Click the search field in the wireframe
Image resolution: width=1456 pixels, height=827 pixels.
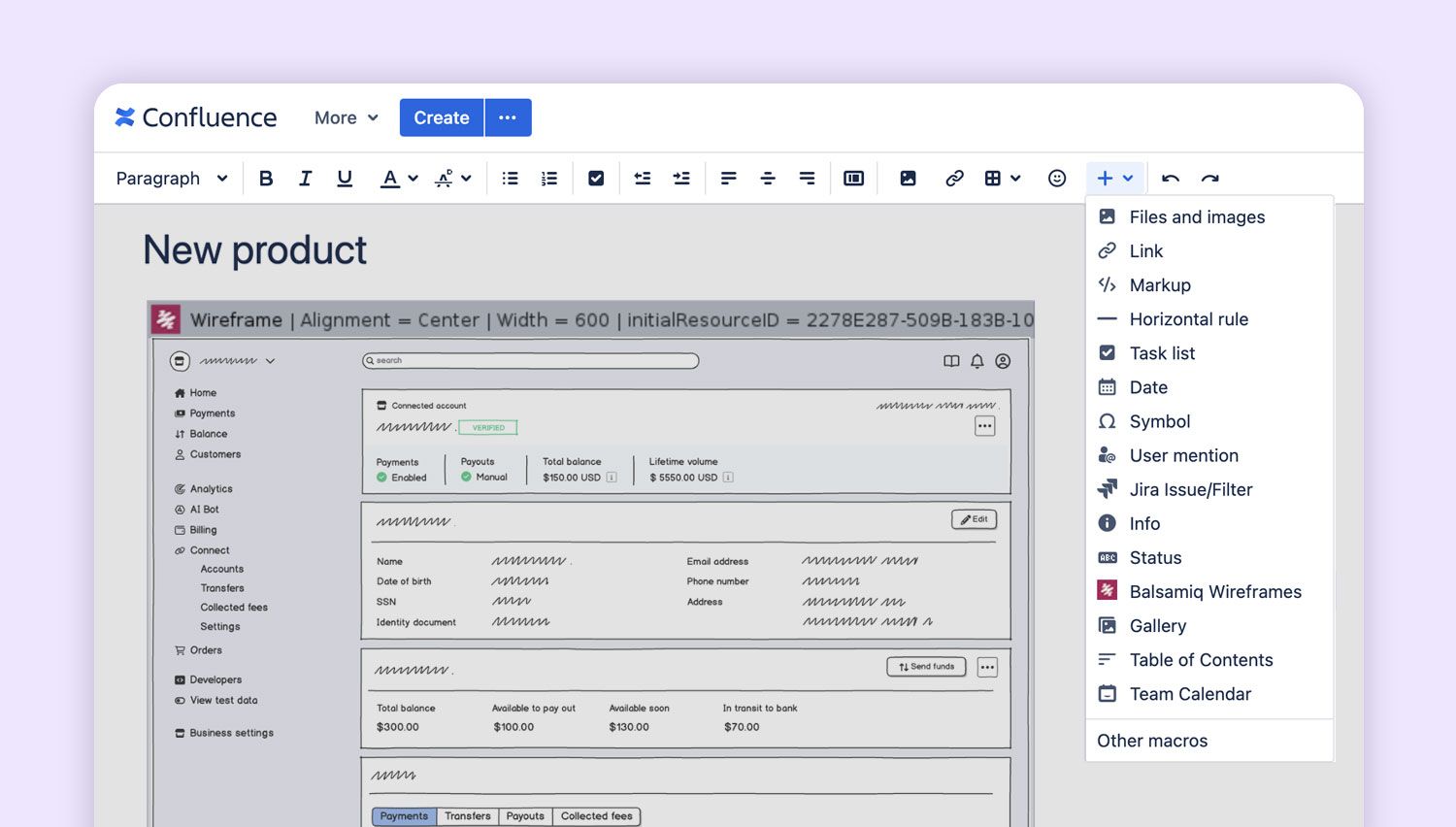tap(530, 361)
